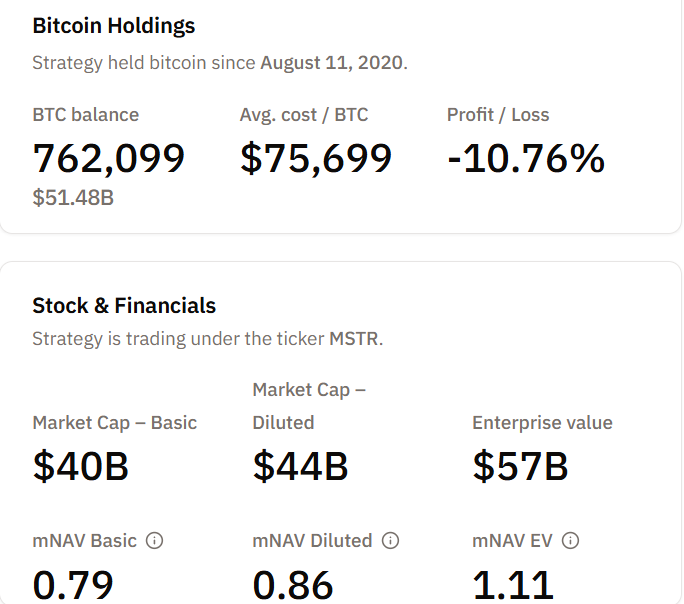The image size is (684, 604).
Task: Click the $51.48B balance value in USD
Action: [73, 197]
